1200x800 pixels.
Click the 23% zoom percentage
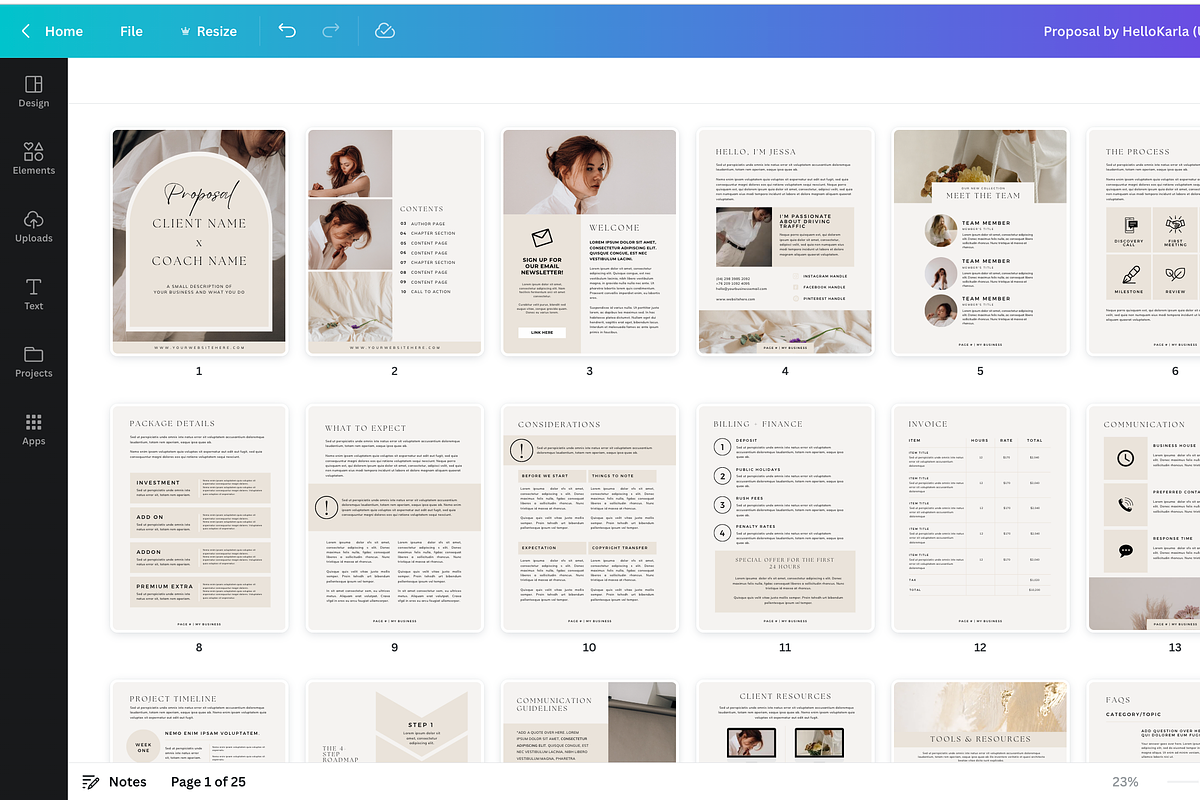tap(1124, 781)
